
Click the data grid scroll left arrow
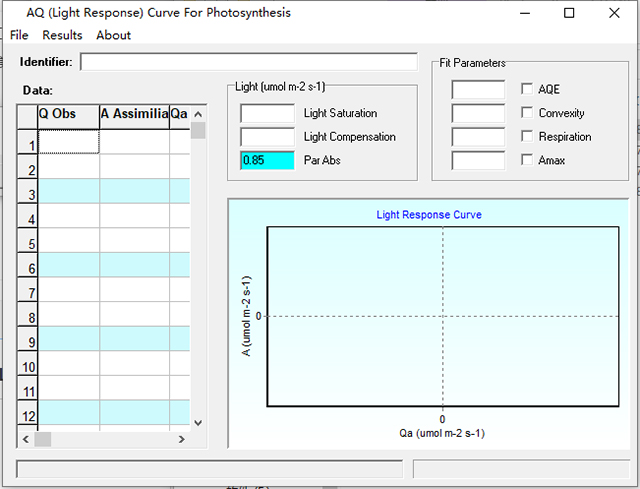(24, 439)
